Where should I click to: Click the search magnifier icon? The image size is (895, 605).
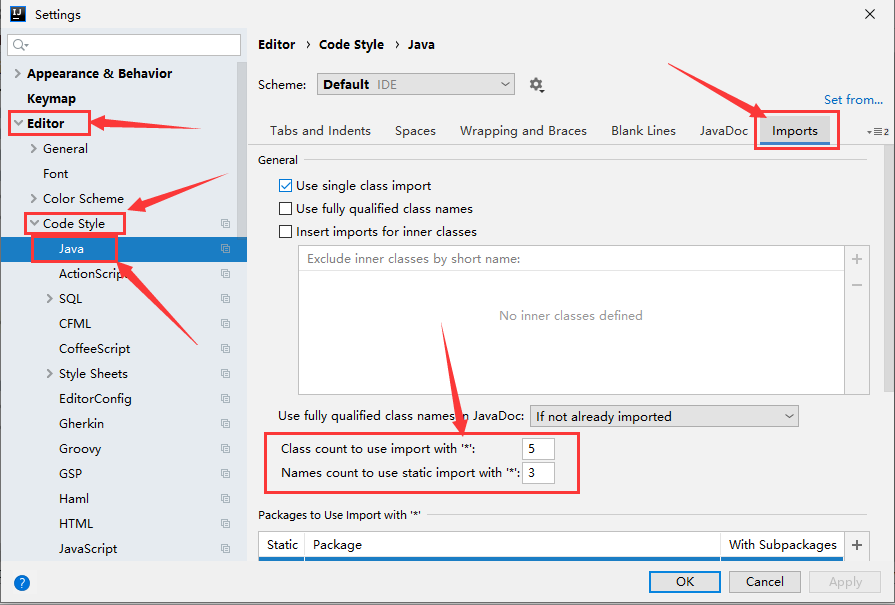coord(20,45)
